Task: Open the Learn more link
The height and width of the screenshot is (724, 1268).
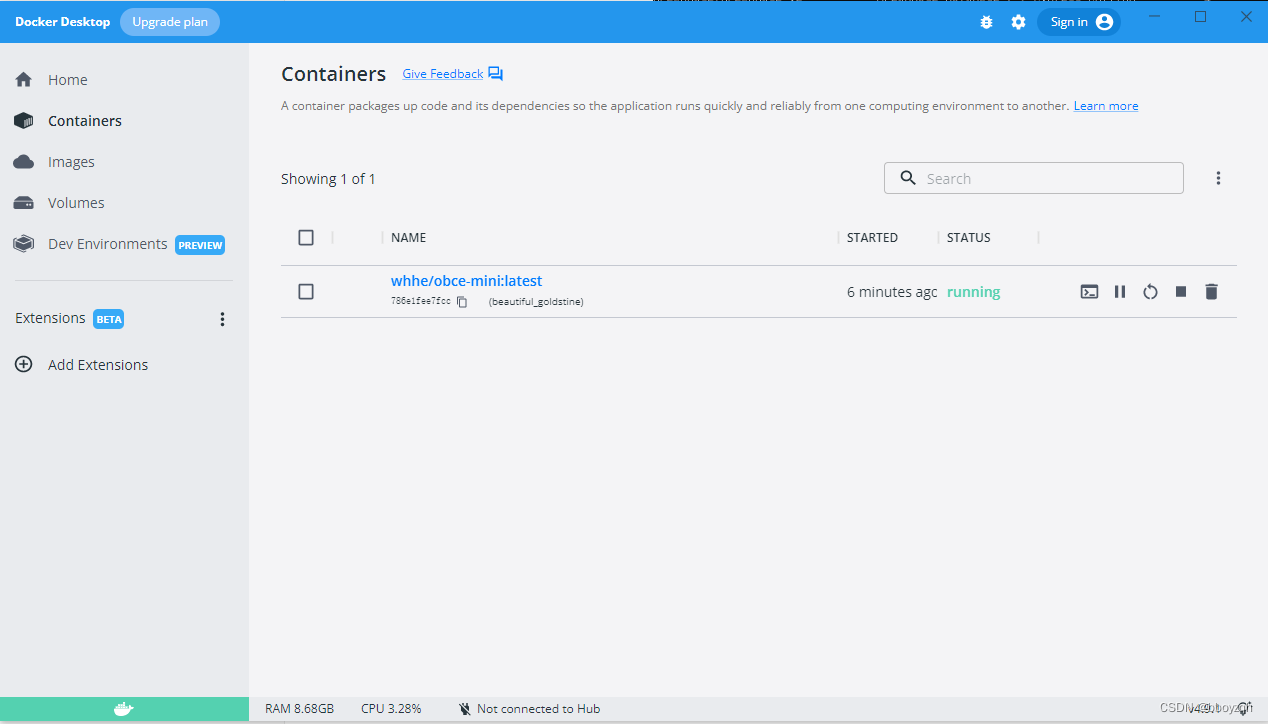Action: point(1106,106)
